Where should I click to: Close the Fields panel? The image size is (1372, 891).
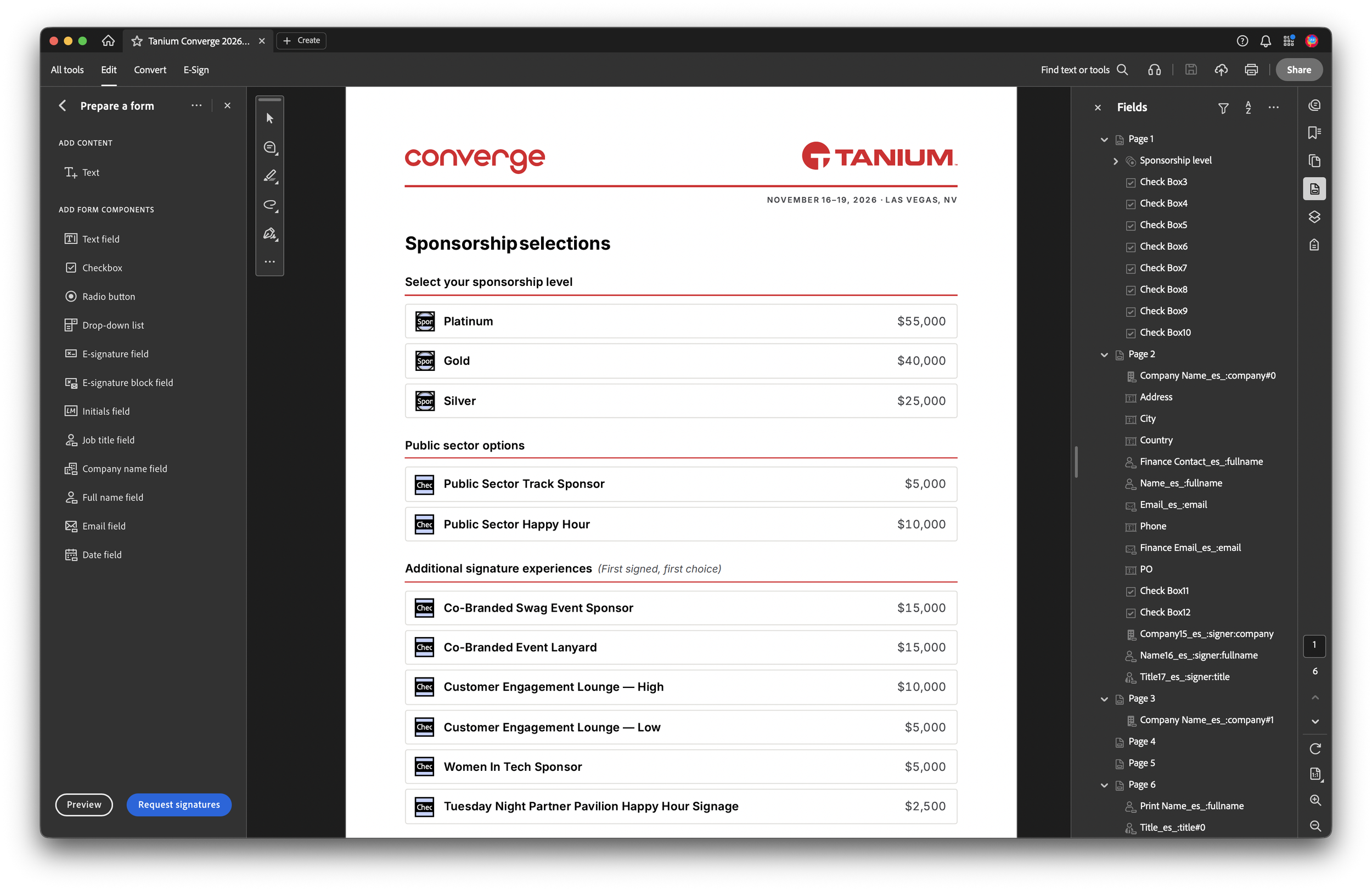[1098, 108]
